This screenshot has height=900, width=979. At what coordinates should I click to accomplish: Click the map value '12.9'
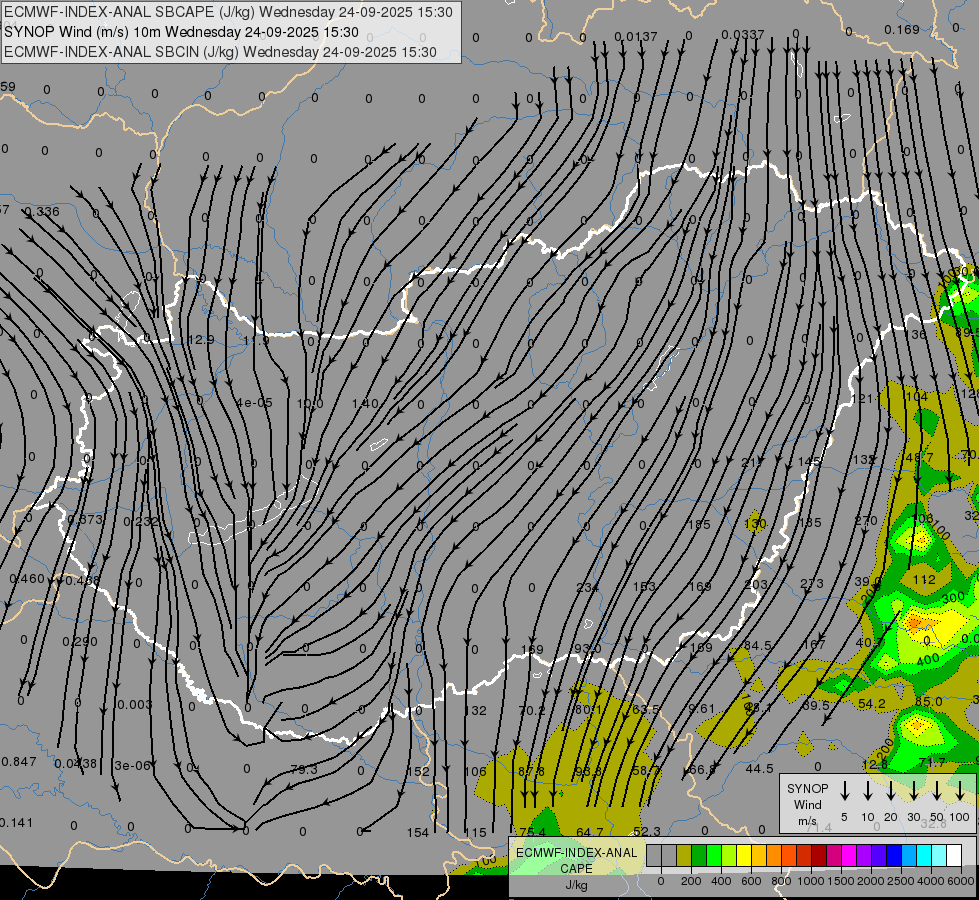[x=200, y=340]
